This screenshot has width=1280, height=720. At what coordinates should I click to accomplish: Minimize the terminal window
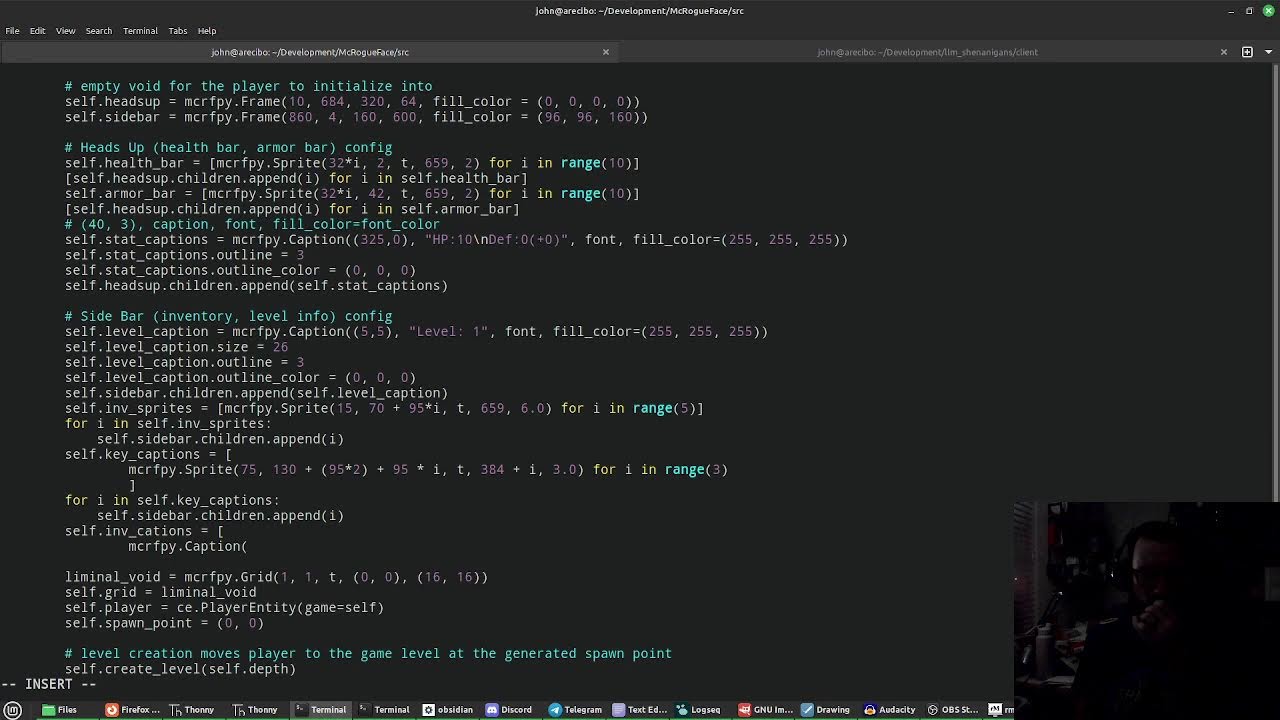(x=1230, y=11)
